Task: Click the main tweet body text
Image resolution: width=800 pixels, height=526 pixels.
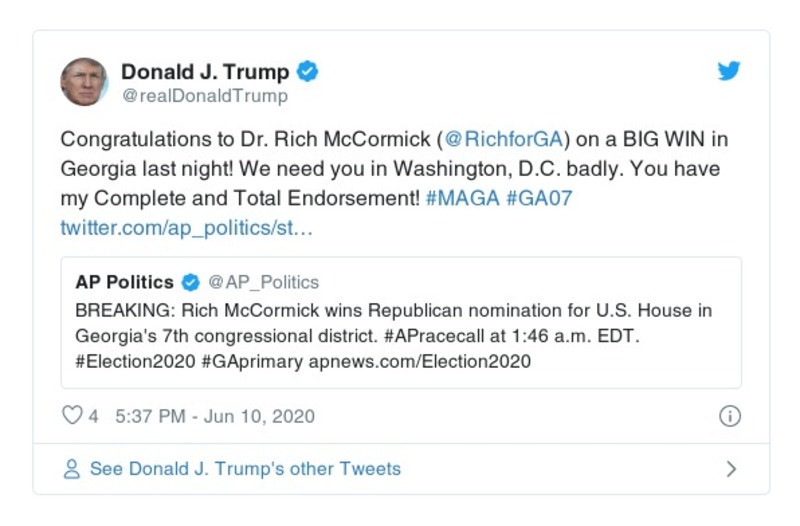Action: click(x=390, y=168)
